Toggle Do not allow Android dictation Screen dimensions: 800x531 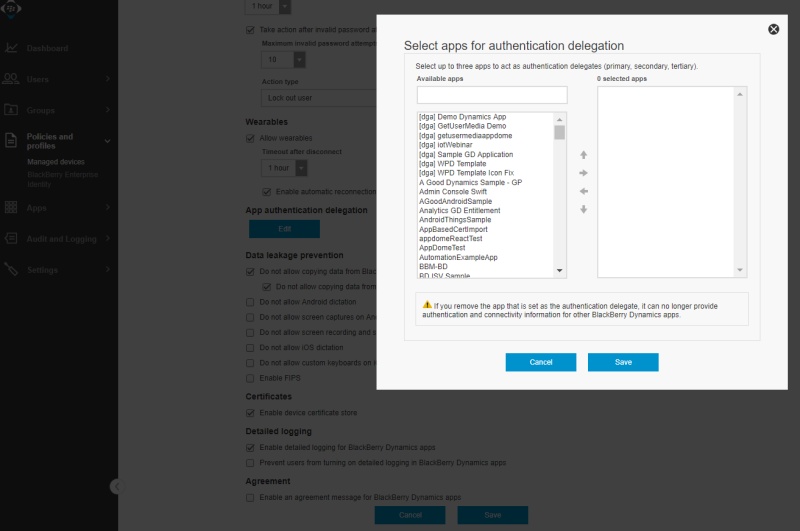(250, 302)
